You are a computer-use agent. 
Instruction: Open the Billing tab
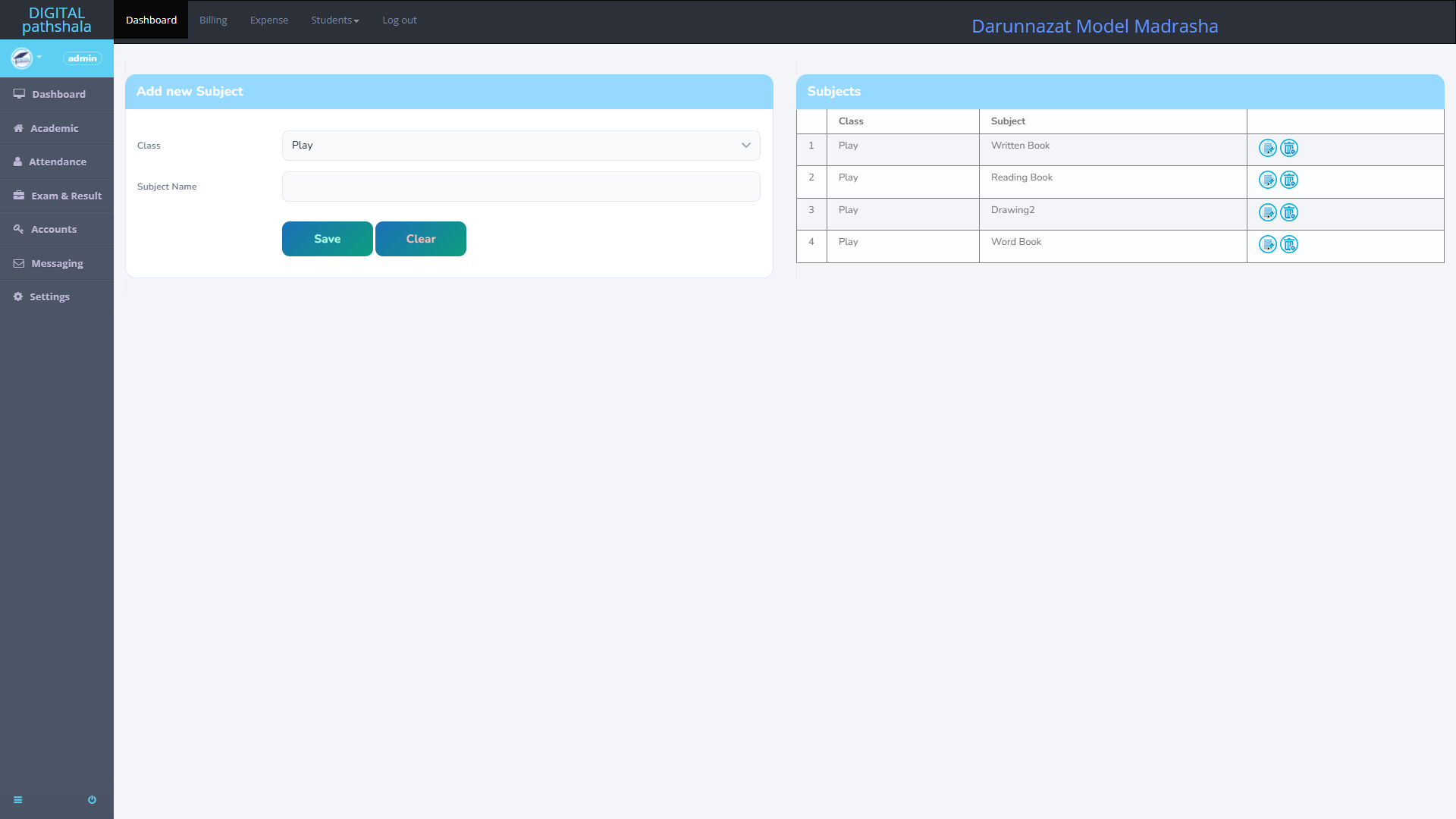[x=213, y=20]
